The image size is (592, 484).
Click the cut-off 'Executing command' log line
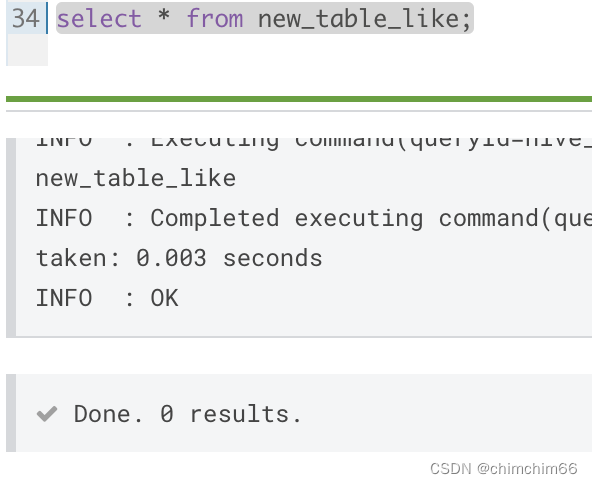click(x=313, y=144)
